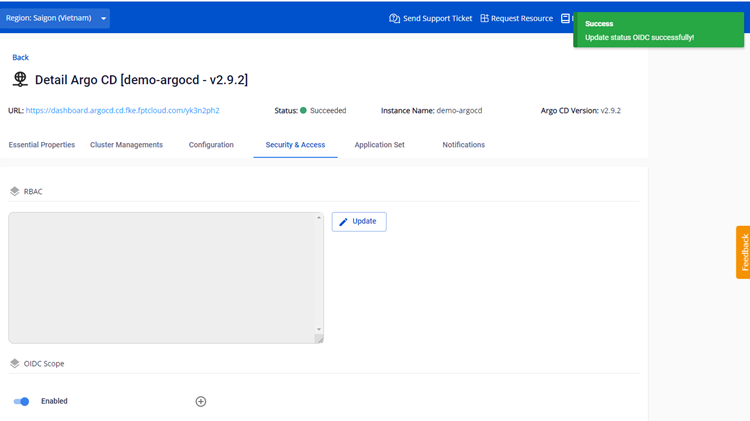The width and height of the screenshot is (750, 421).
Task: Disable the OIDC Scope Enabled toggle
Action: click(21, 401)
